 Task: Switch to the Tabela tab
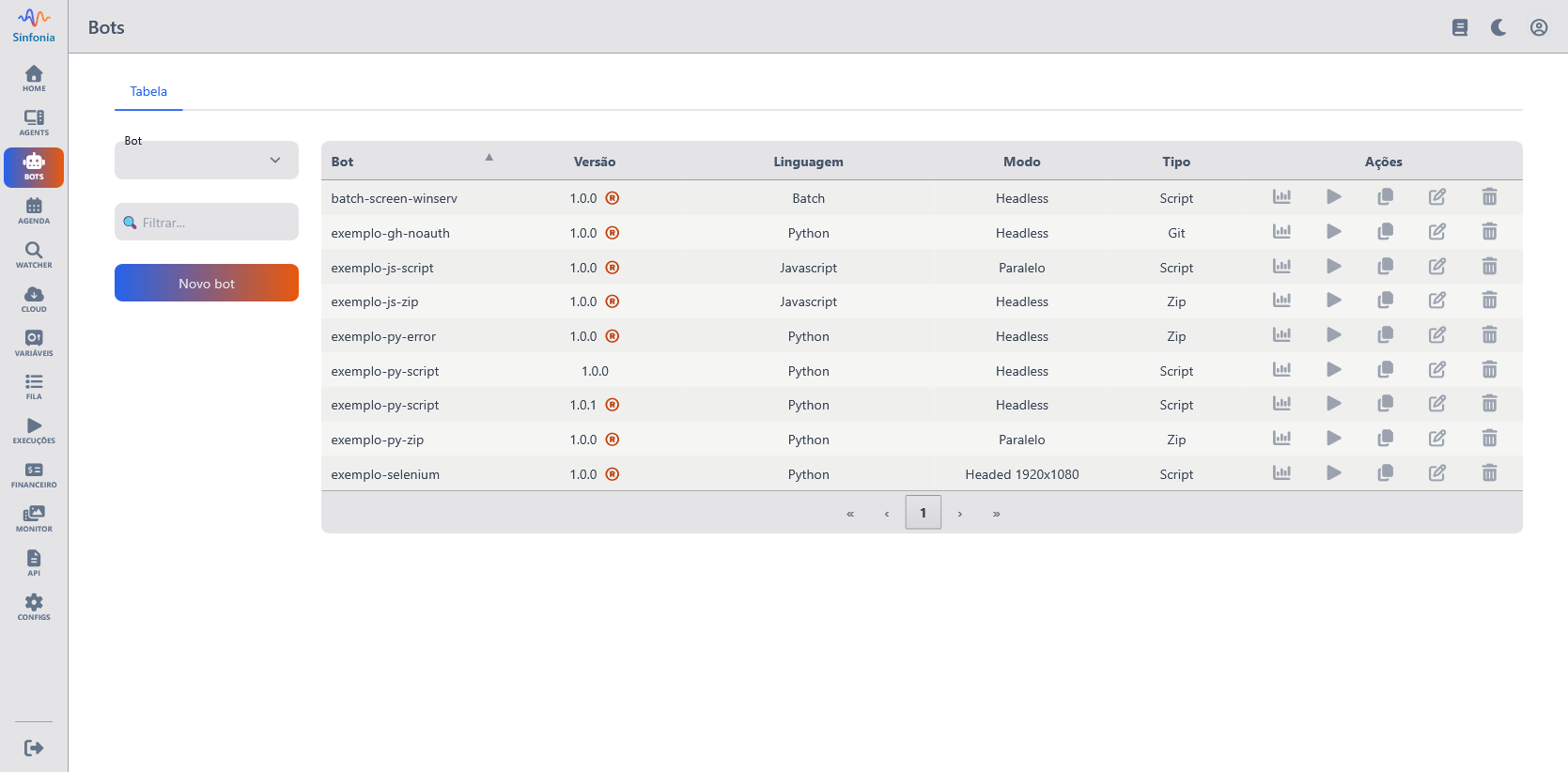pos(148,91)
